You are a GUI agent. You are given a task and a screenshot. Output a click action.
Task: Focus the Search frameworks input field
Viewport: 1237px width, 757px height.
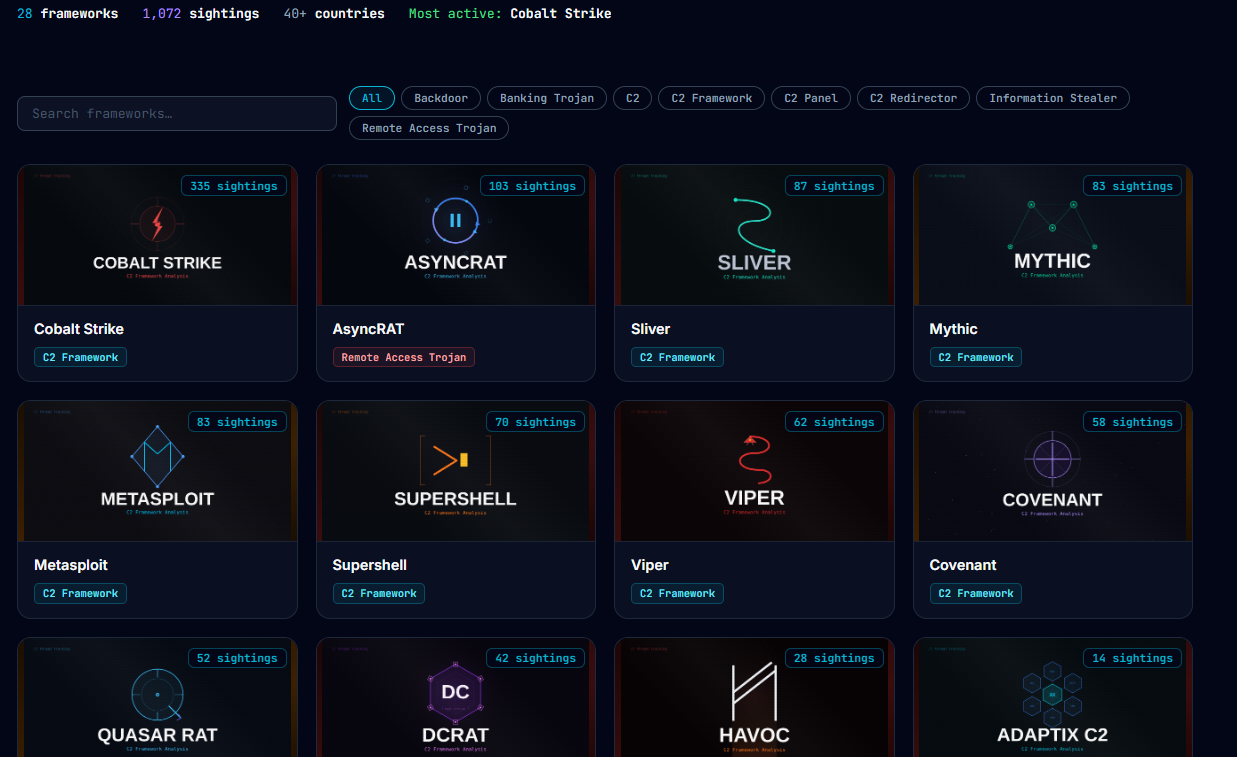point(177,113)
